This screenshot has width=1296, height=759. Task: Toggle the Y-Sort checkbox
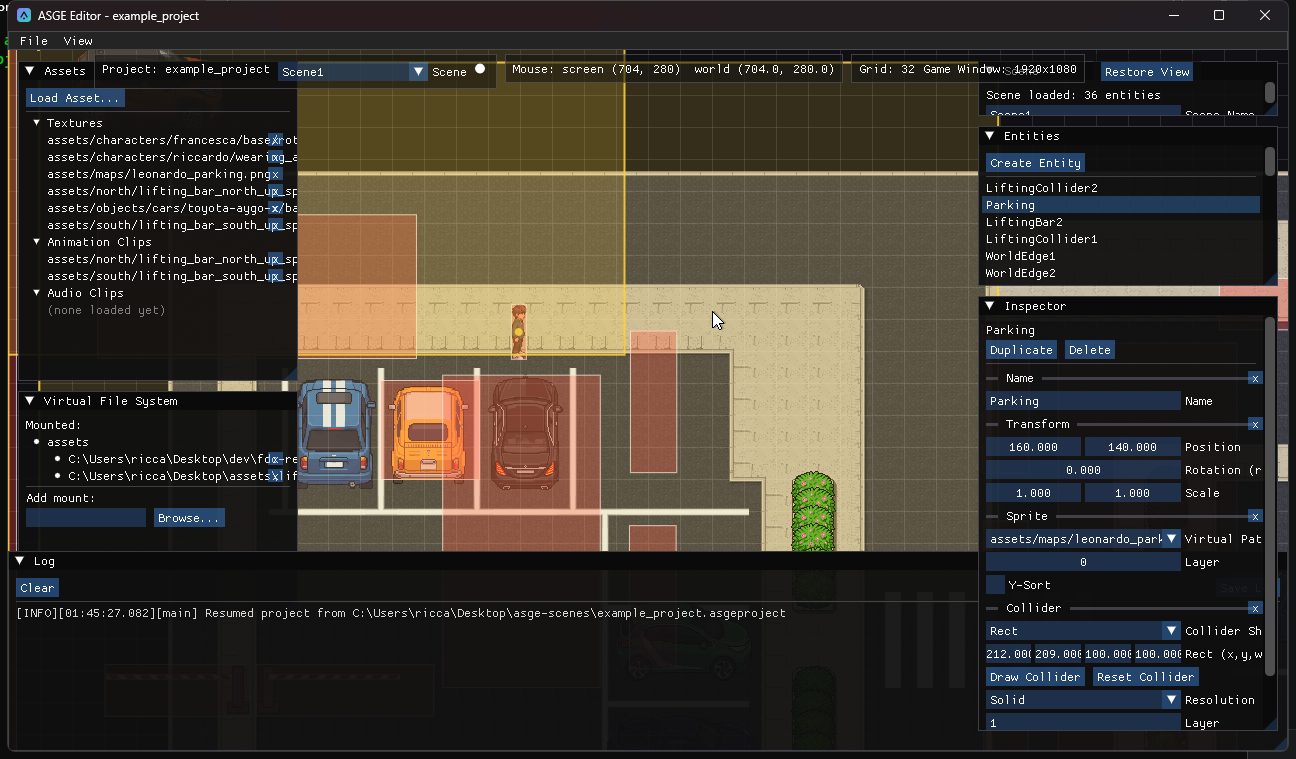coord(995,585)
